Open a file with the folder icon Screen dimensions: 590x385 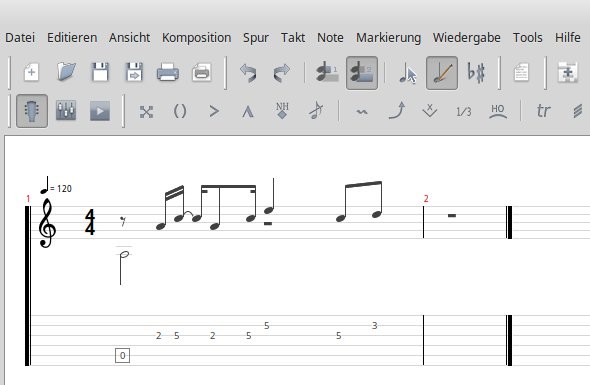pos(66,72)
